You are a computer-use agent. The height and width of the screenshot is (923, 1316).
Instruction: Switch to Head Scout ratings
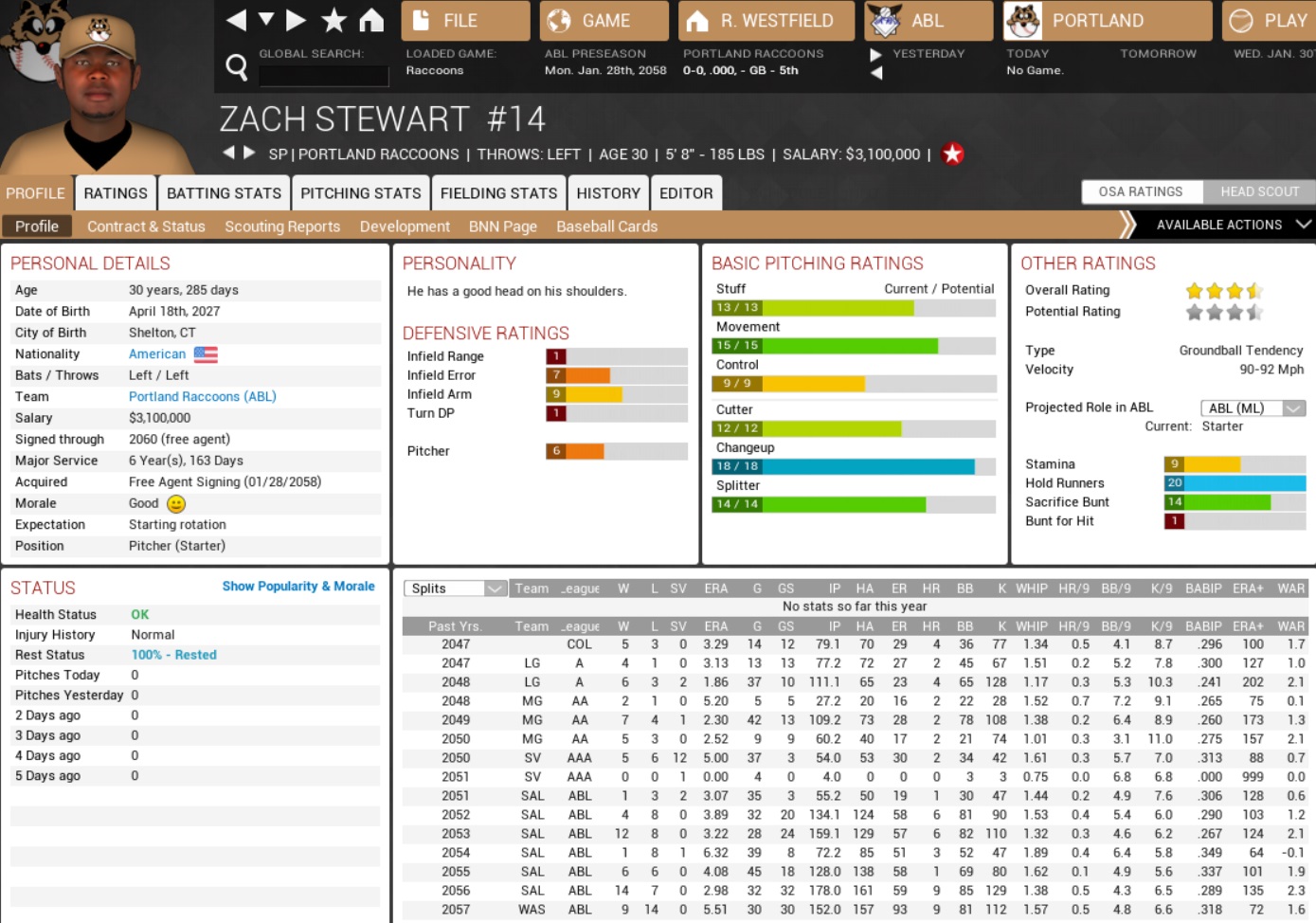click(1259, 191)
